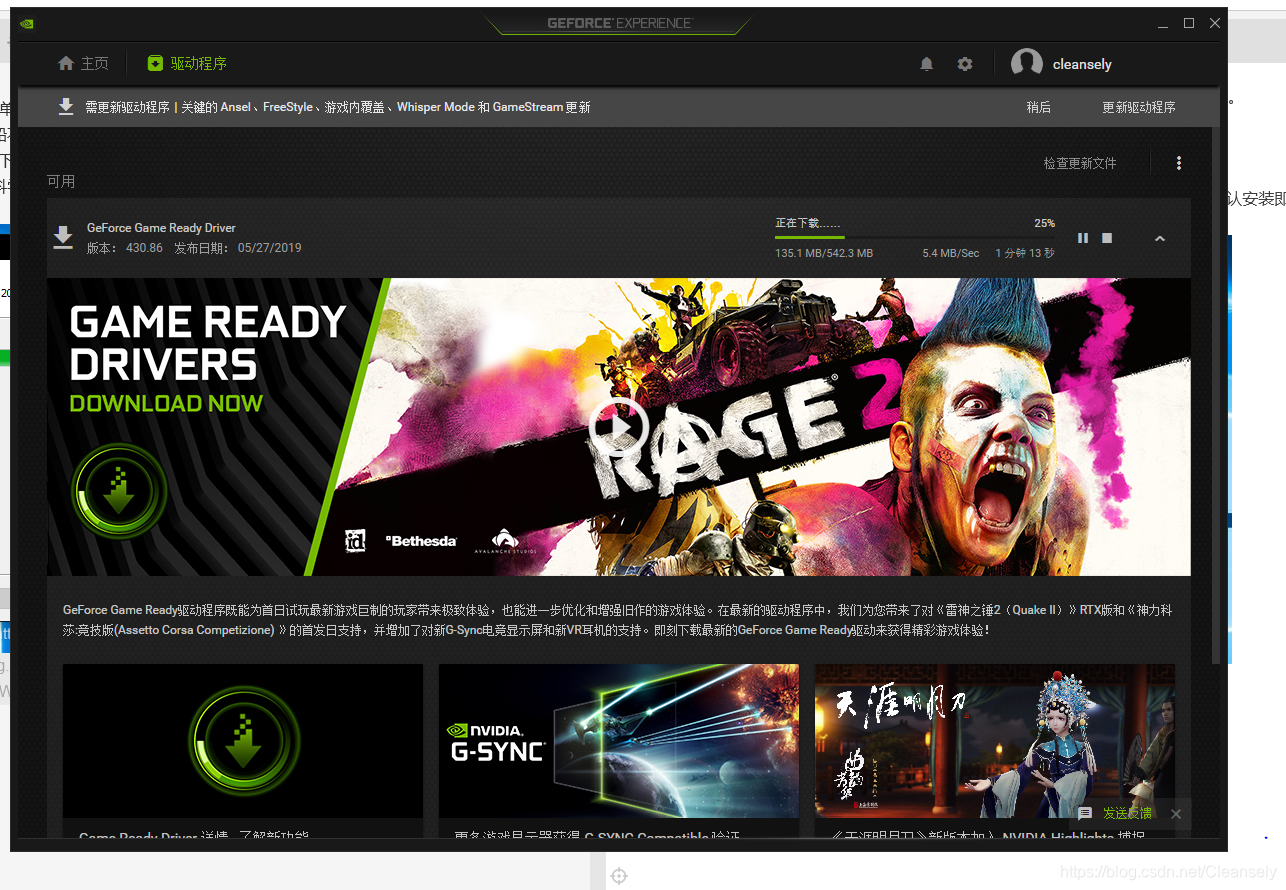Click the green download circle in banner
The image size is (1286, 890).
click(120, 491)
